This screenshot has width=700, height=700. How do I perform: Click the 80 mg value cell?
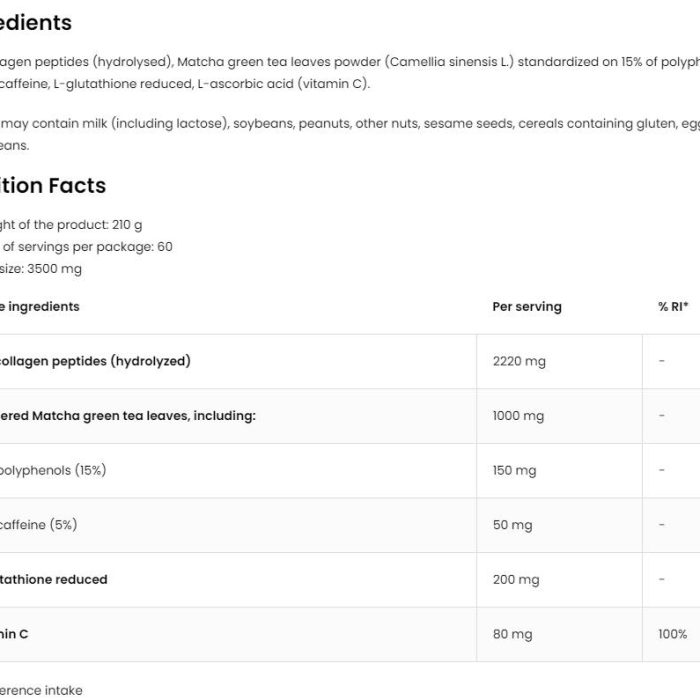[512, 634]
